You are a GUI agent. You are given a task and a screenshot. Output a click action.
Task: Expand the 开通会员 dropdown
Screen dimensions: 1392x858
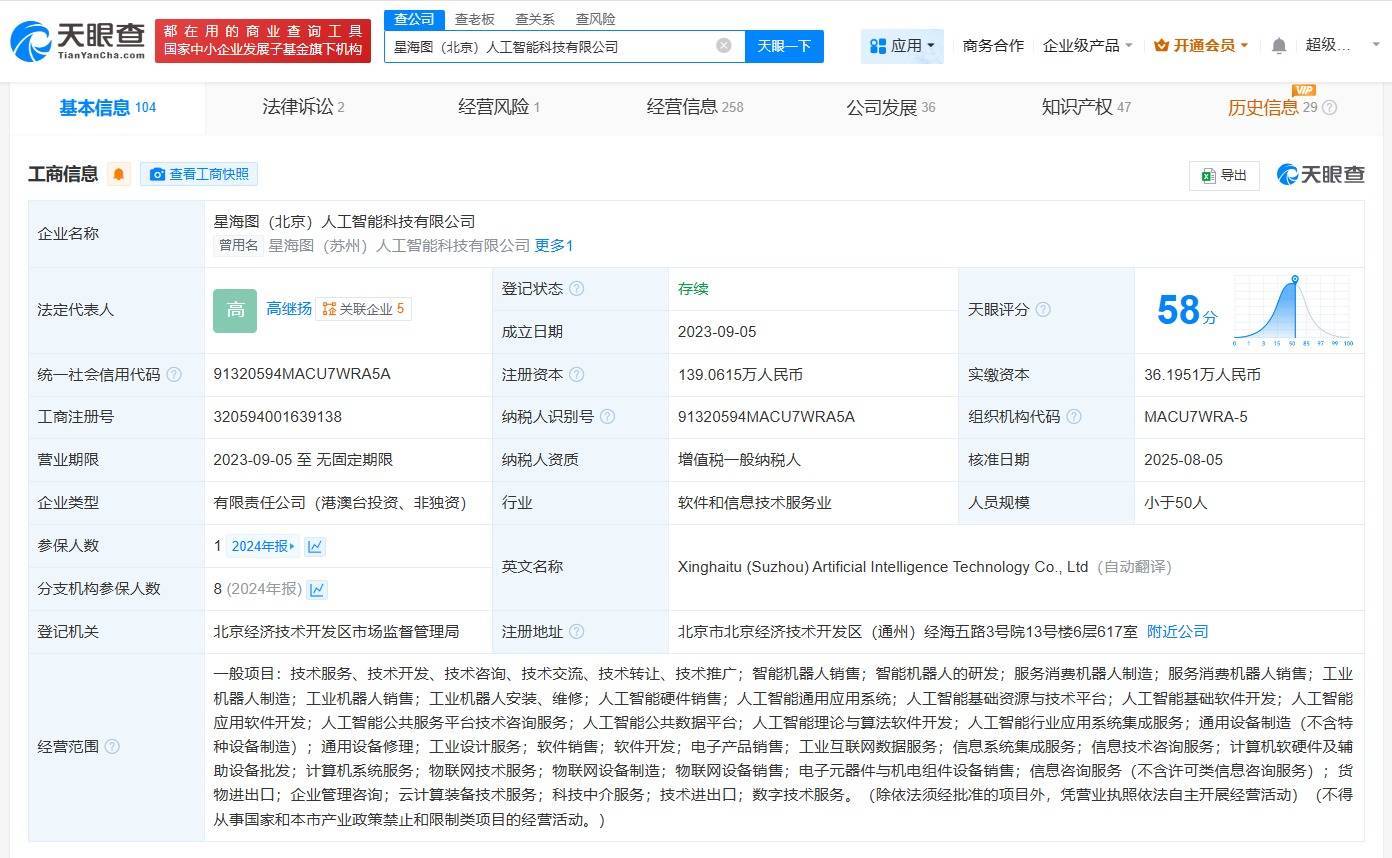[1201, 45]
